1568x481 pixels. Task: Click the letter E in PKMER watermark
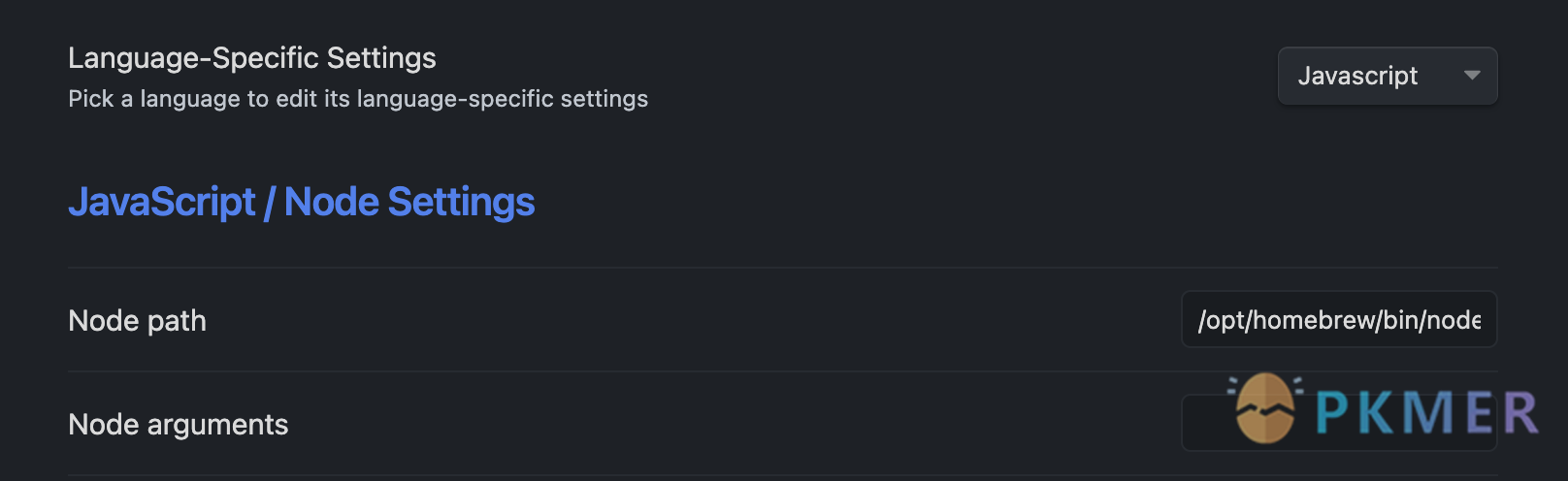click(1478, 412)
